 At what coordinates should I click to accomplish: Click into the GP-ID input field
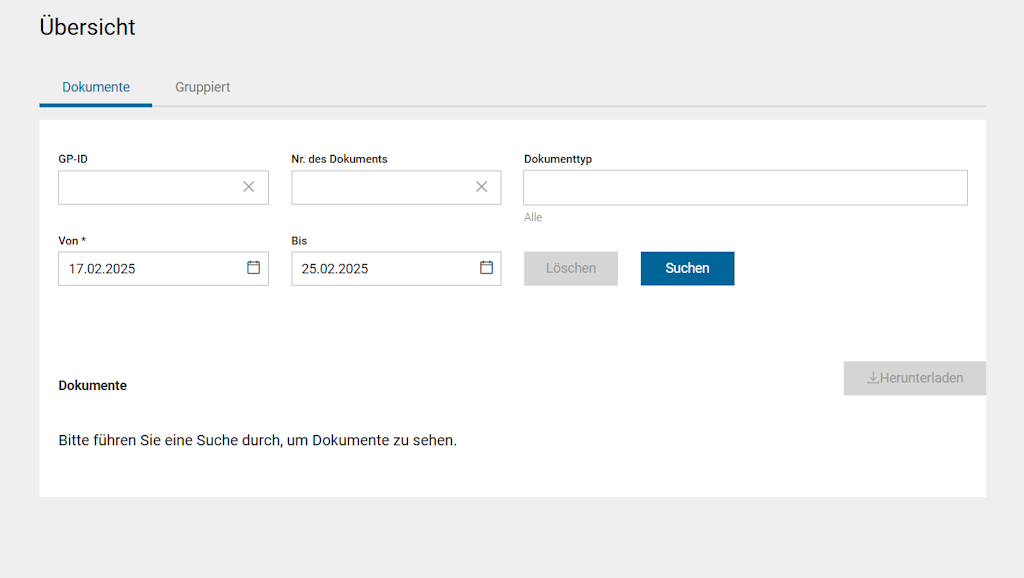[x=150, y=187]
